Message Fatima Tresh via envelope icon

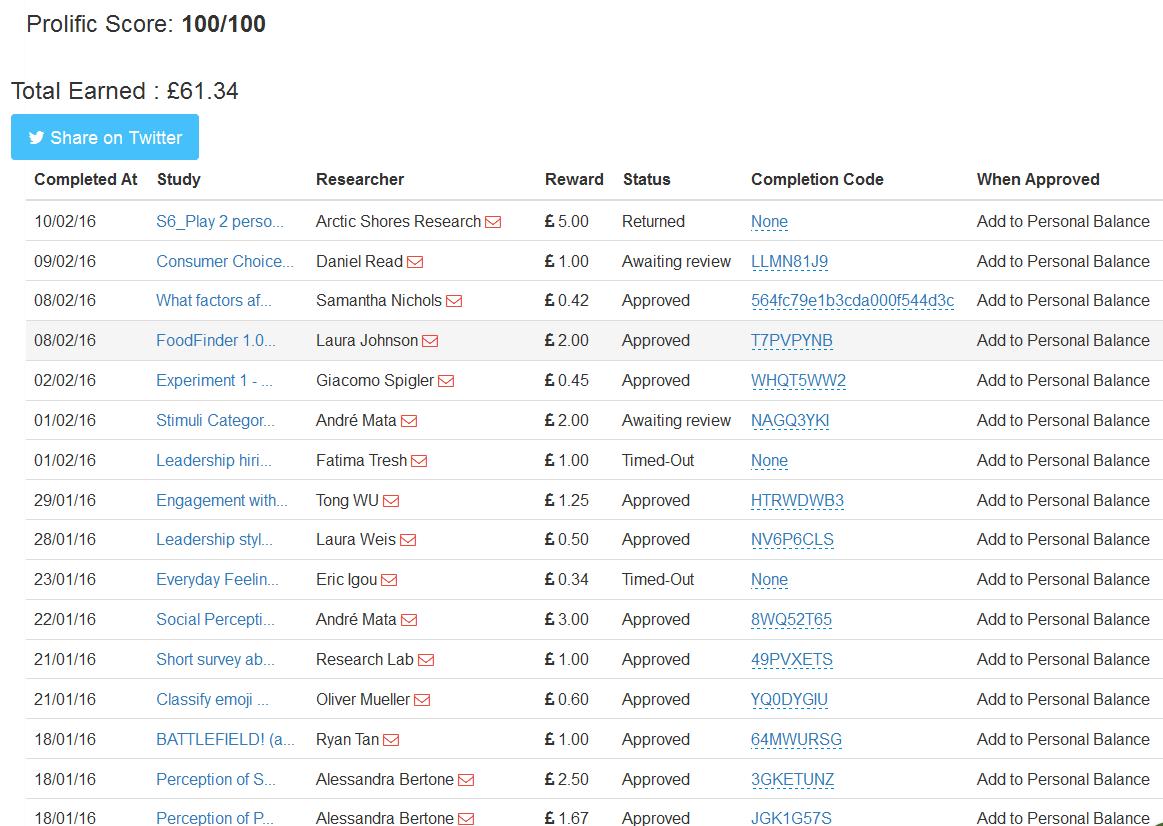[419, 461]
